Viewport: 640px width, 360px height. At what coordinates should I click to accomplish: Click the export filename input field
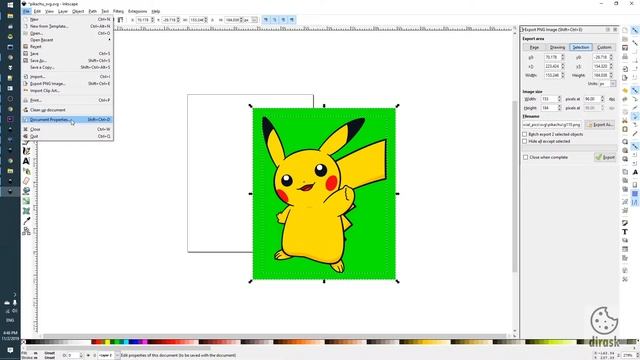[552, 124]
